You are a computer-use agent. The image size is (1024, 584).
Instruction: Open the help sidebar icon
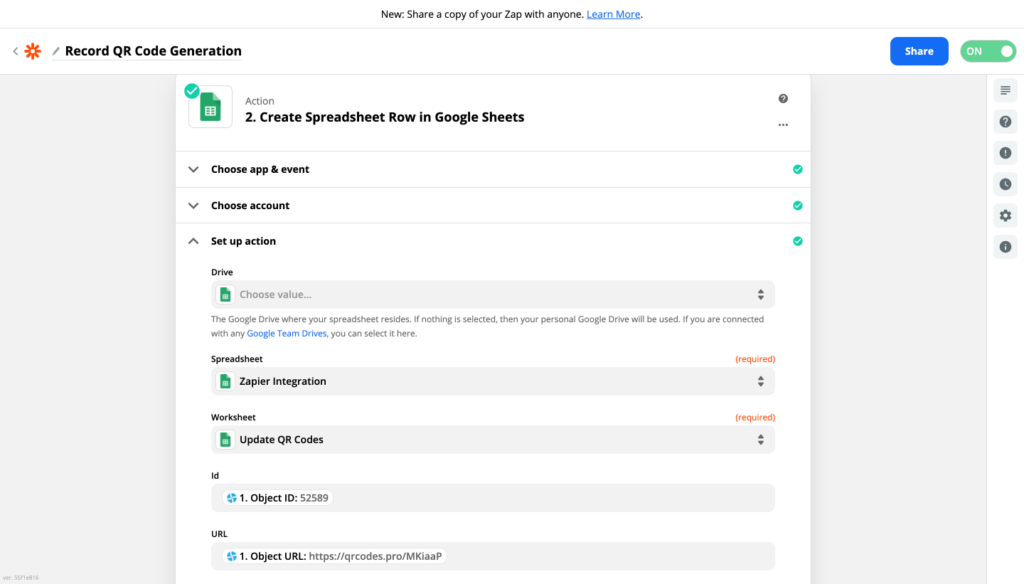tap(1004, 121)
